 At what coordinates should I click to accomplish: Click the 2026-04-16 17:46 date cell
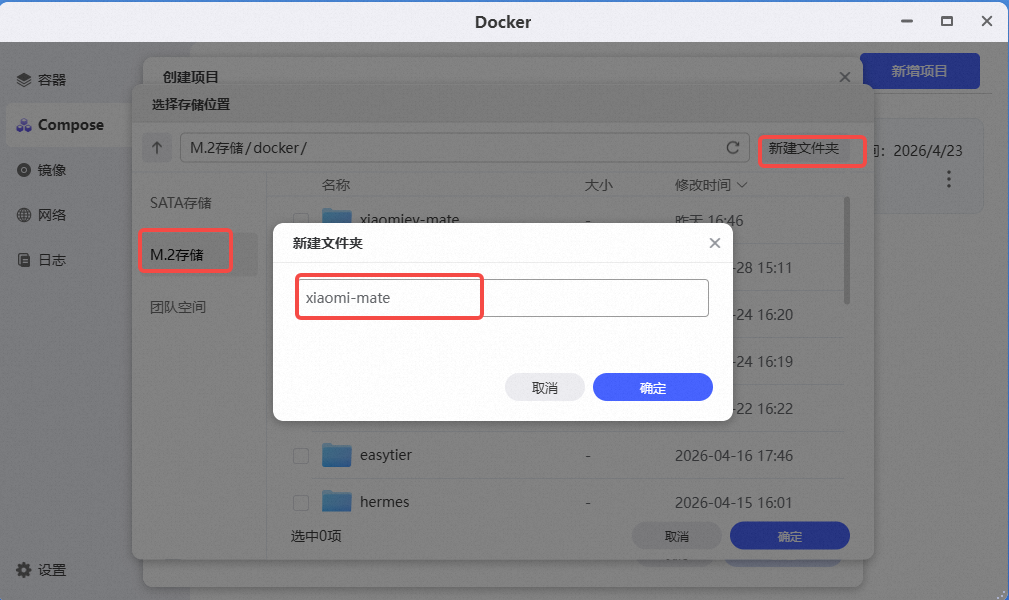734,456
